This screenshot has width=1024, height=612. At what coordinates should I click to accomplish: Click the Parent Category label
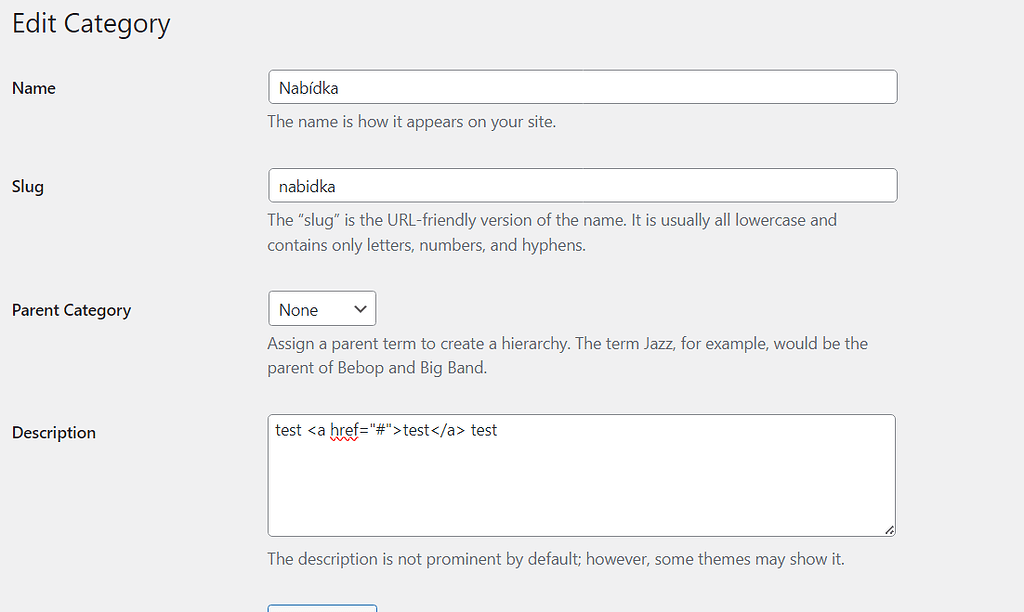click(x=71, y=310)
